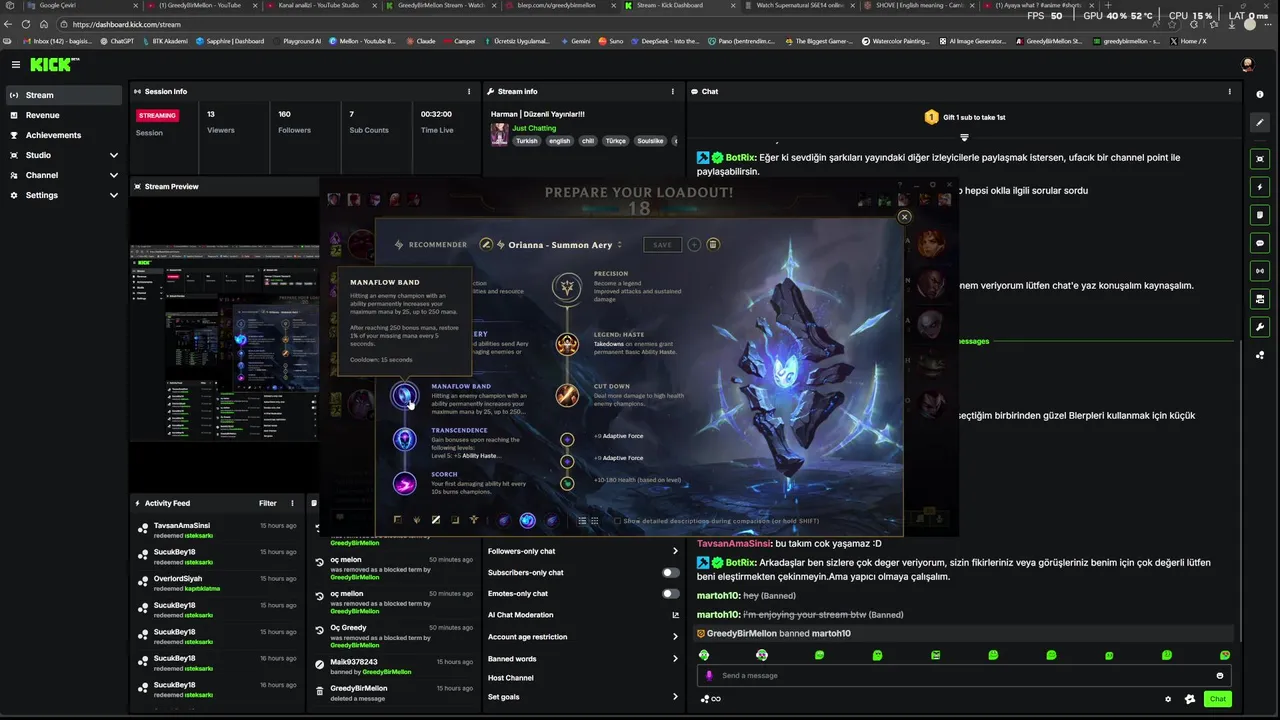
Task: Select the Cut Down rune icon
Action: pos(567,395)
